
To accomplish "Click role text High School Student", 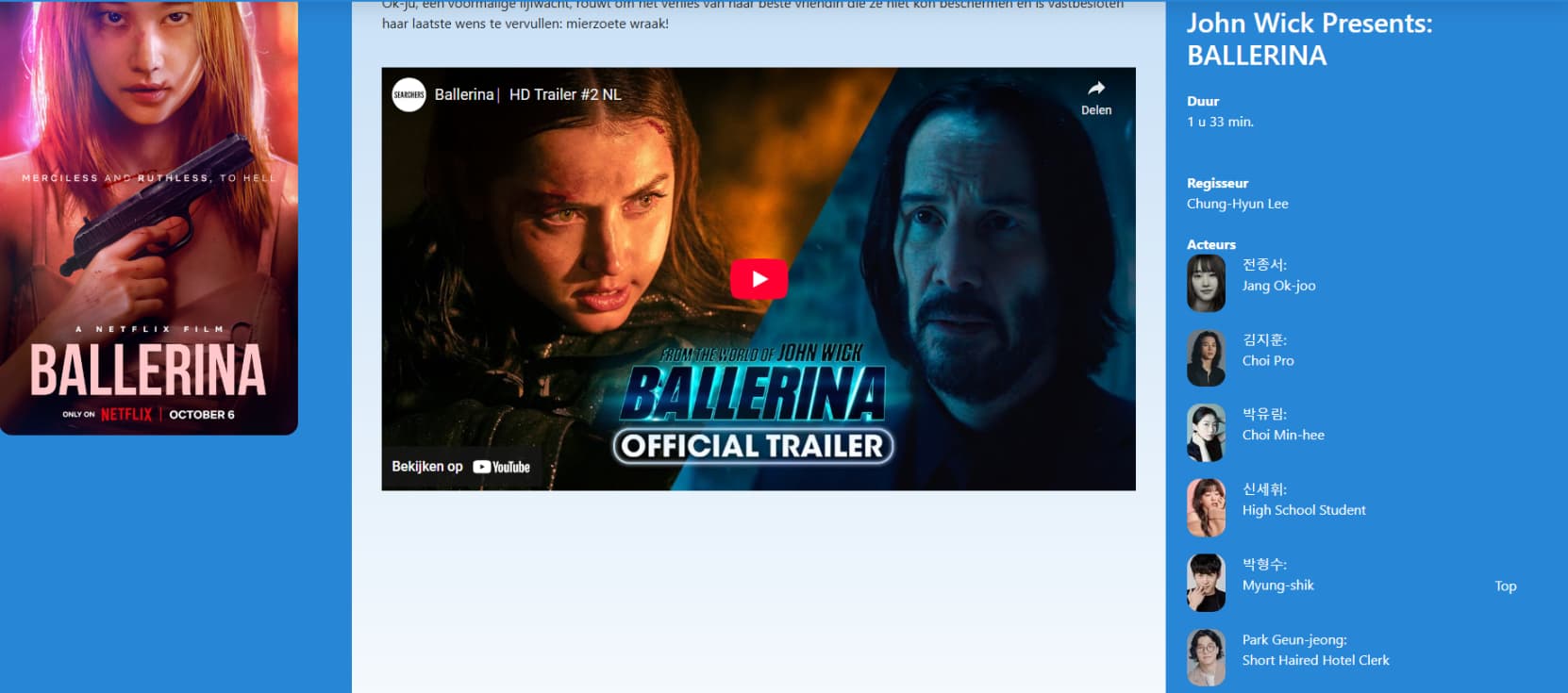I will click(1304, 510).
